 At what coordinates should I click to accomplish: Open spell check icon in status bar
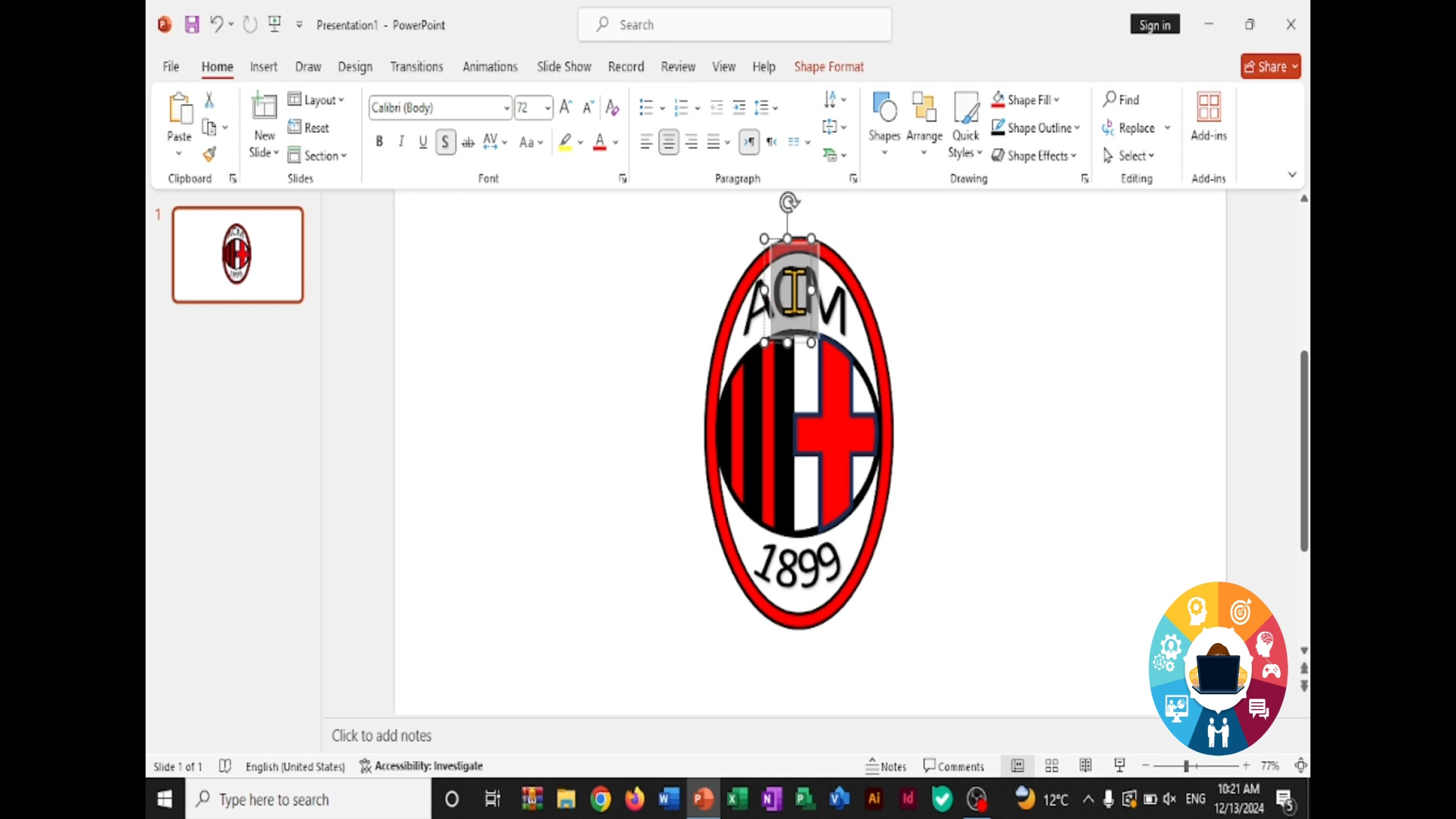225,766
